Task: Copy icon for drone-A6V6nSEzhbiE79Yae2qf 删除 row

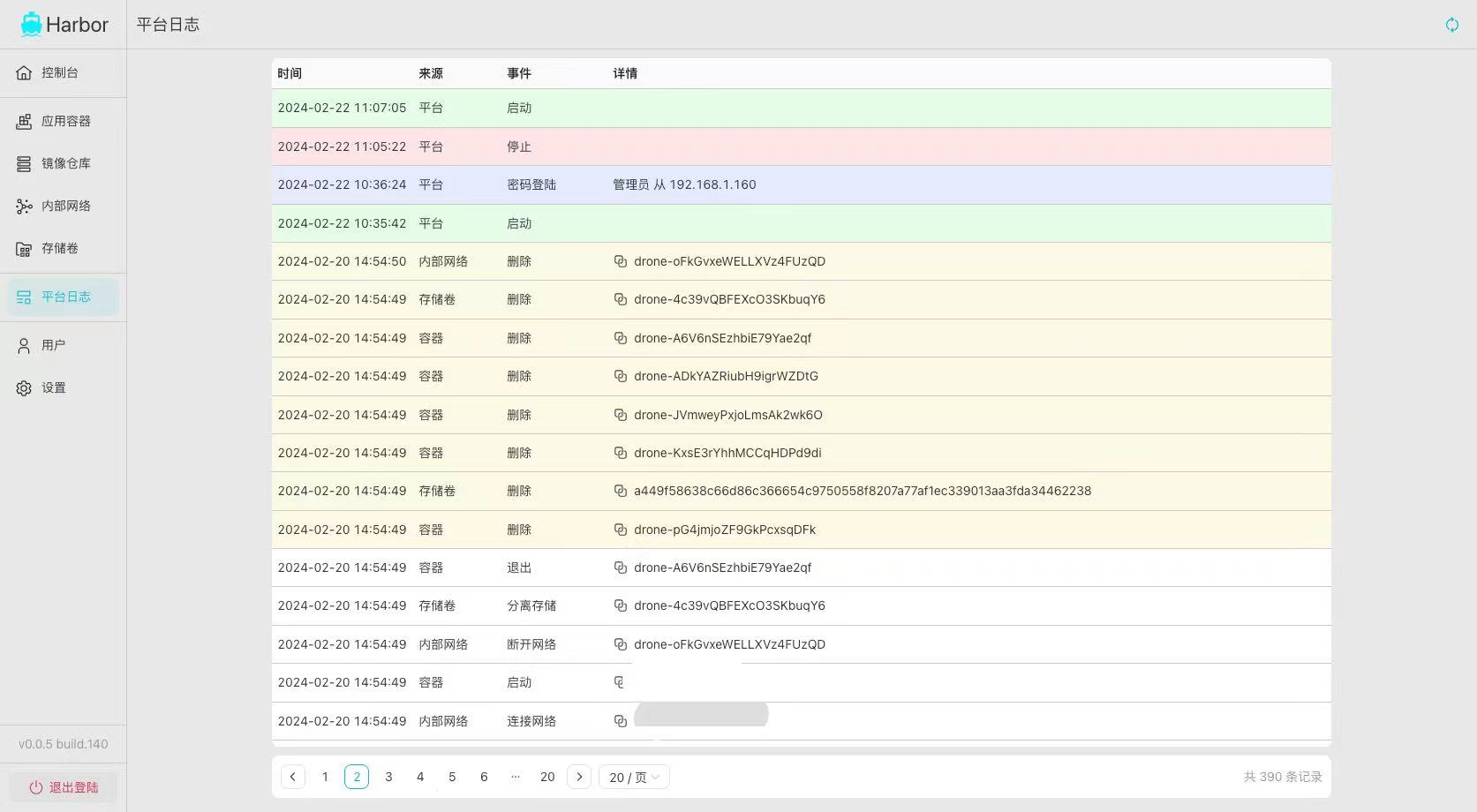Action: (621, 338)
